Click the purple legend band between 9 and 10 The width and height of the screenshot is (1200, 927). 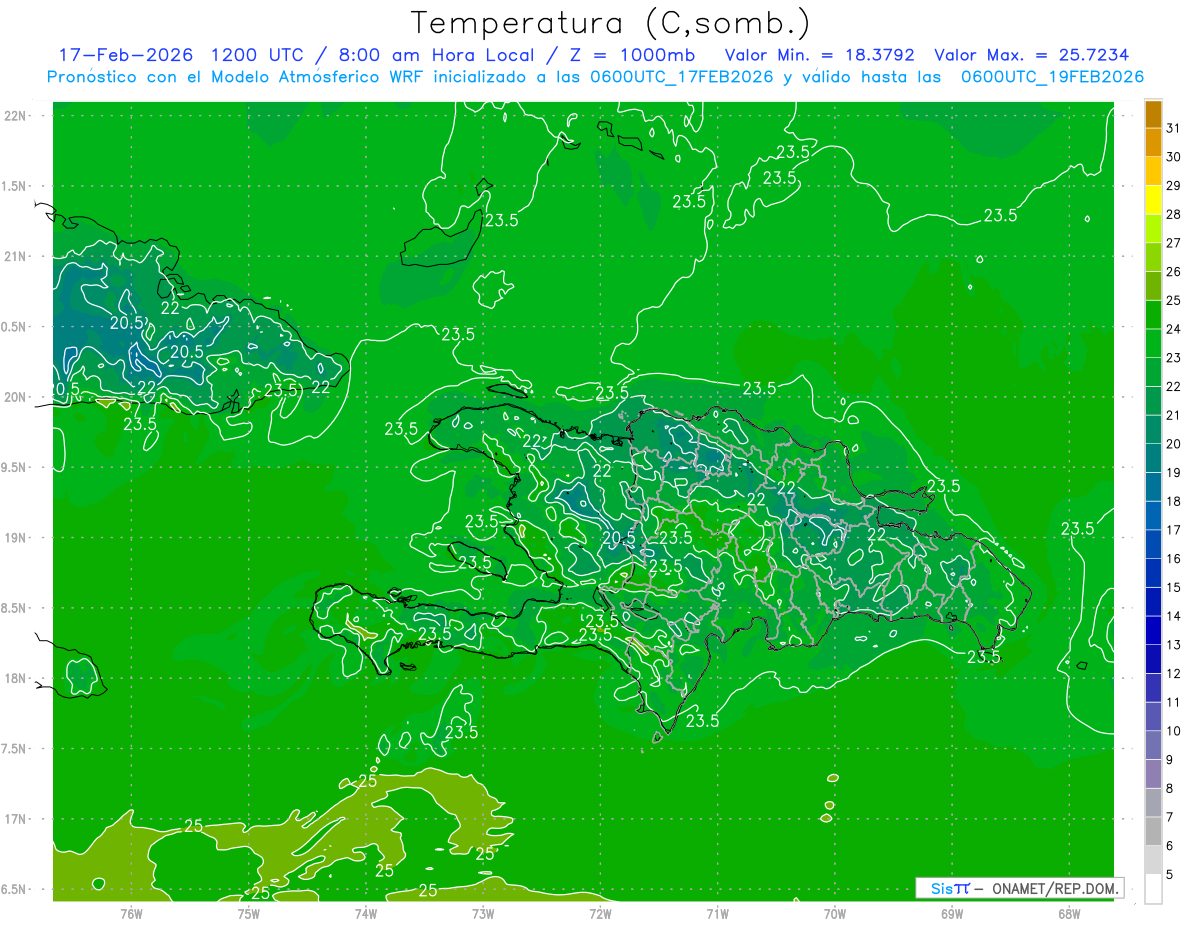click(x=1153, y=745)
